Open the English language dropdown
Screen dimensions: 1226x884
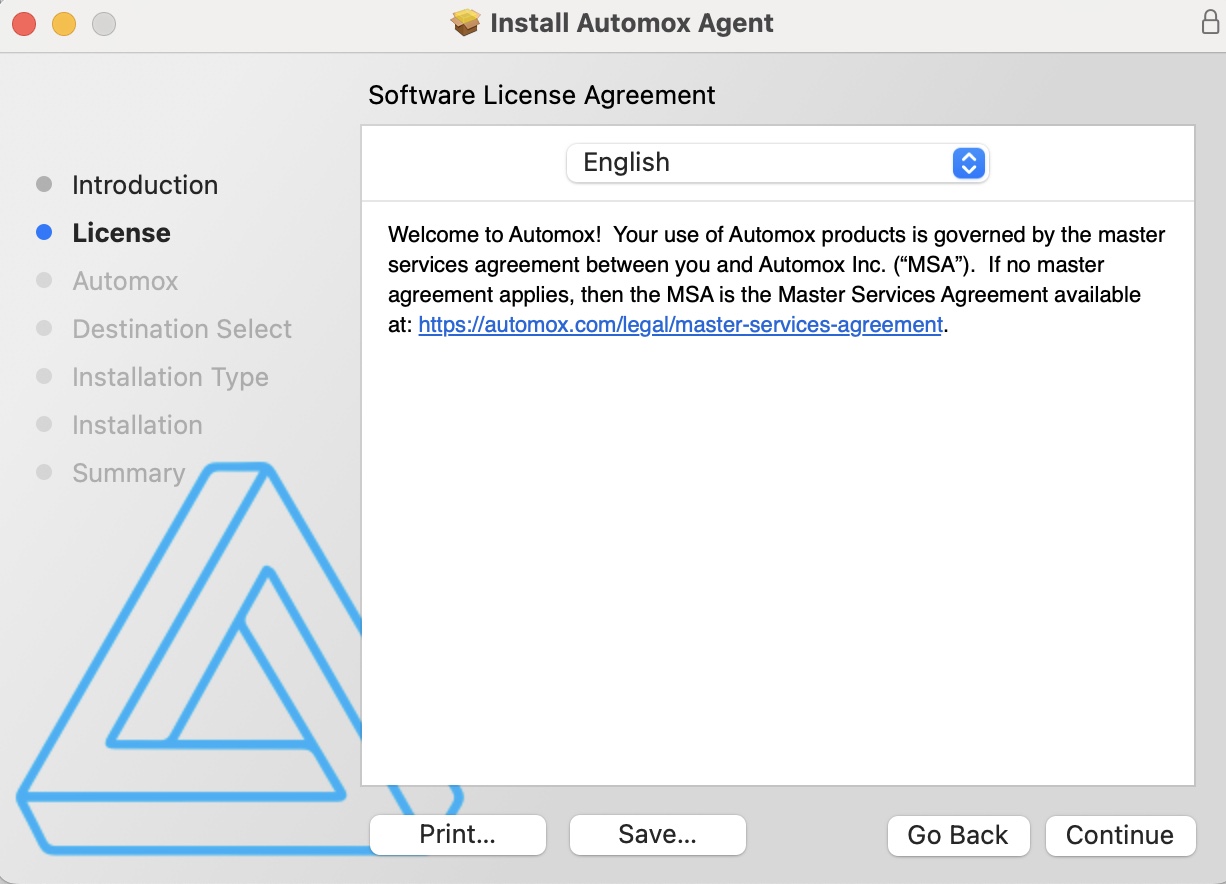pos(777,162)
